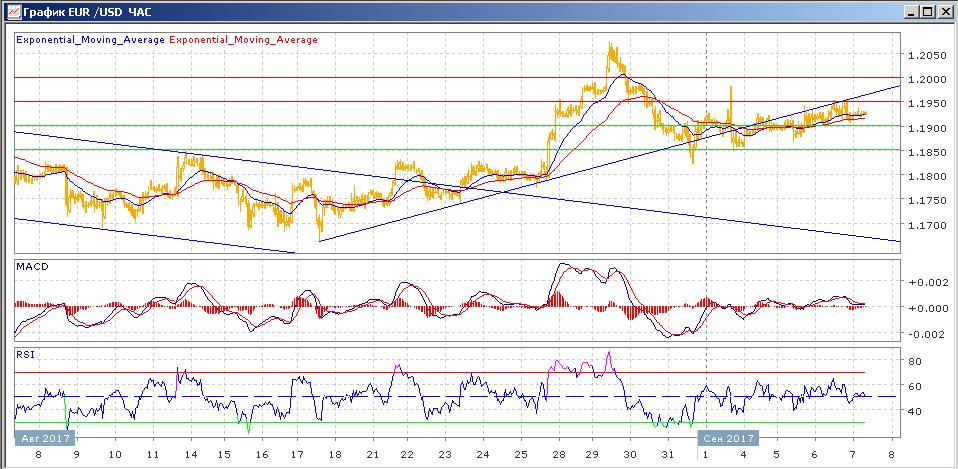Click the 1.2000 price axis label
The height and width of the screenshot is (469, 958).
925,79
